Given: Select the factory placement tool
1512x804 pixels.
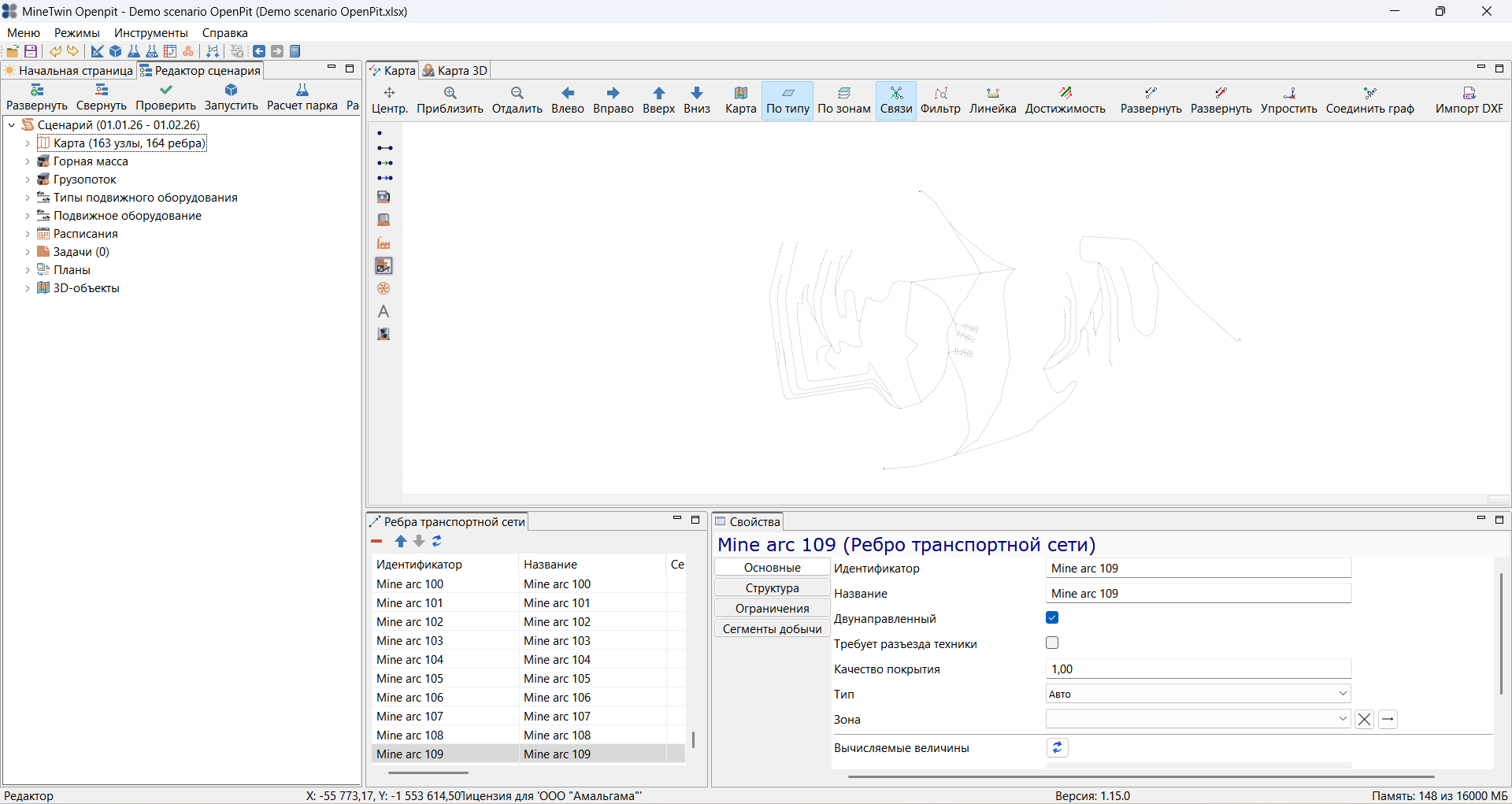Looking at the screenshot, I should click(384, 243).
